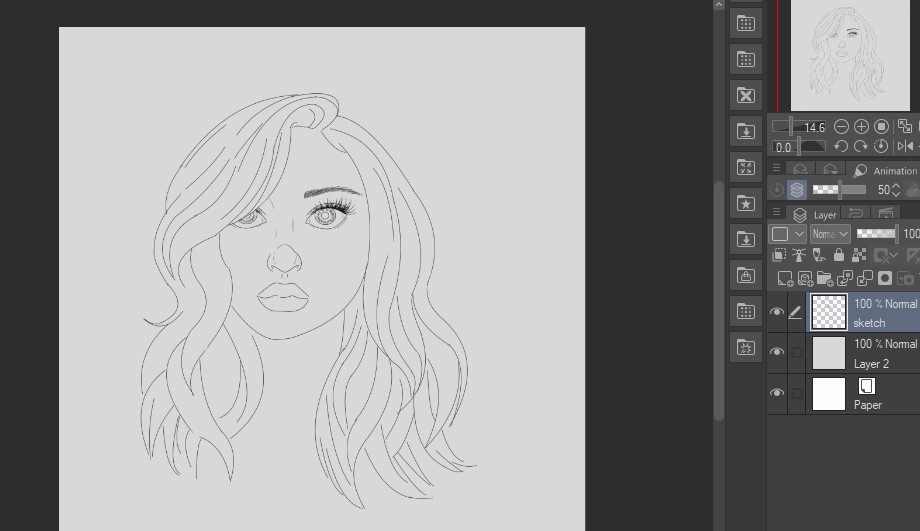This screenshot has width=920, height=531.
Task: Open the auto action tab with clapperboard icon
Action: click(x=886, y=214)
